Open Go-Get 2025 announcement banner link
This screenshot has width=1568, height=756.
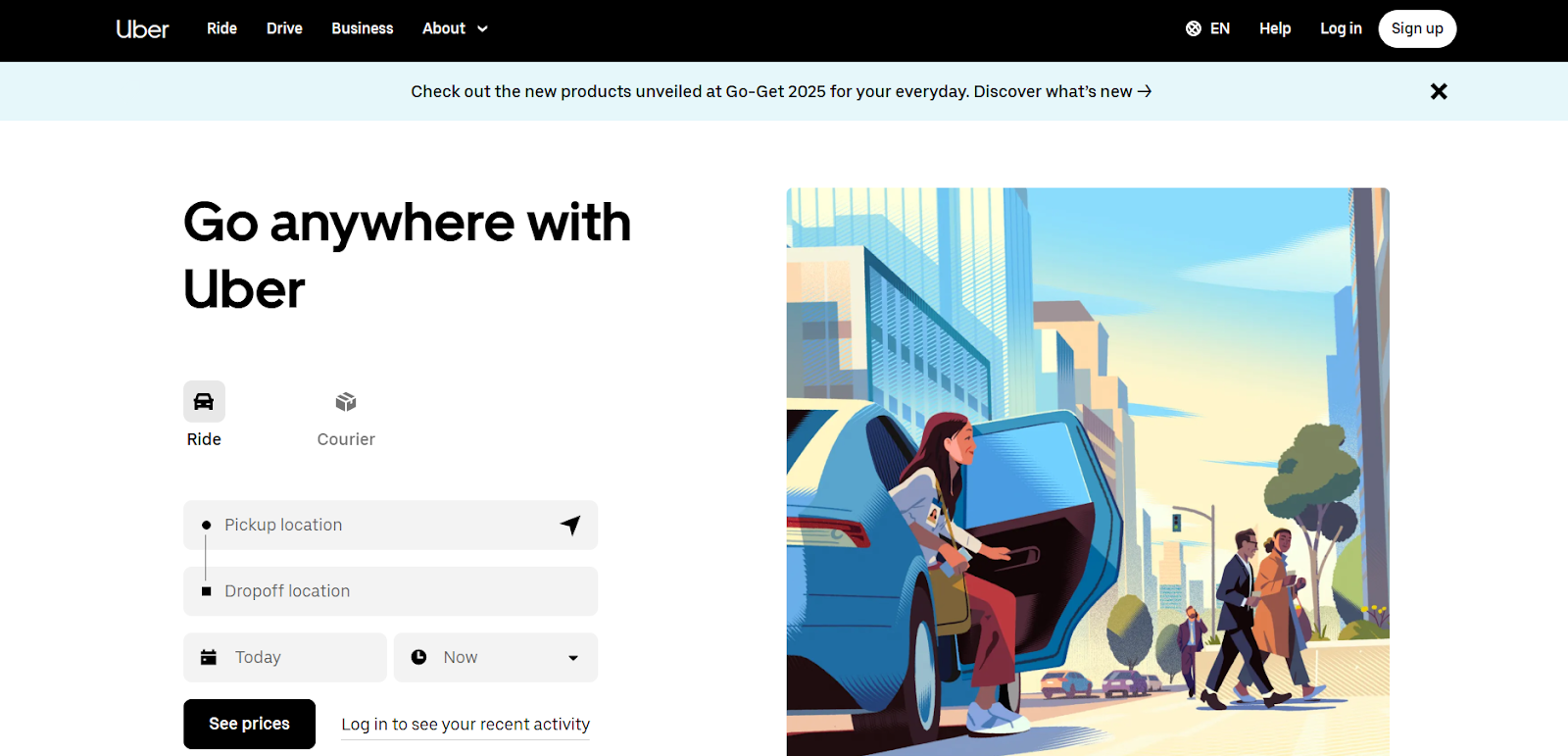tap(781, 91)
